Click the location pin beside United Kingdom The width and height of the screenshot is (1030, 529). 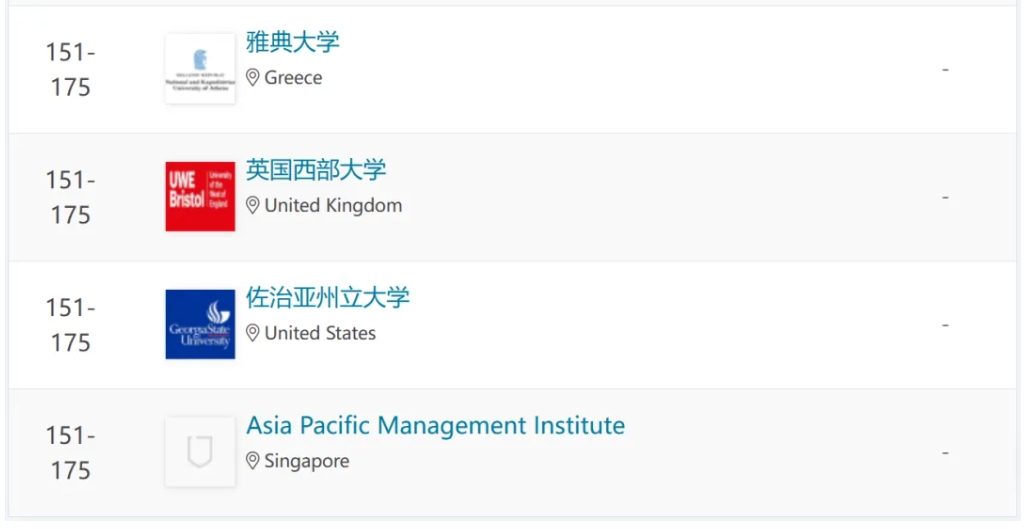[x=253, y=206]
